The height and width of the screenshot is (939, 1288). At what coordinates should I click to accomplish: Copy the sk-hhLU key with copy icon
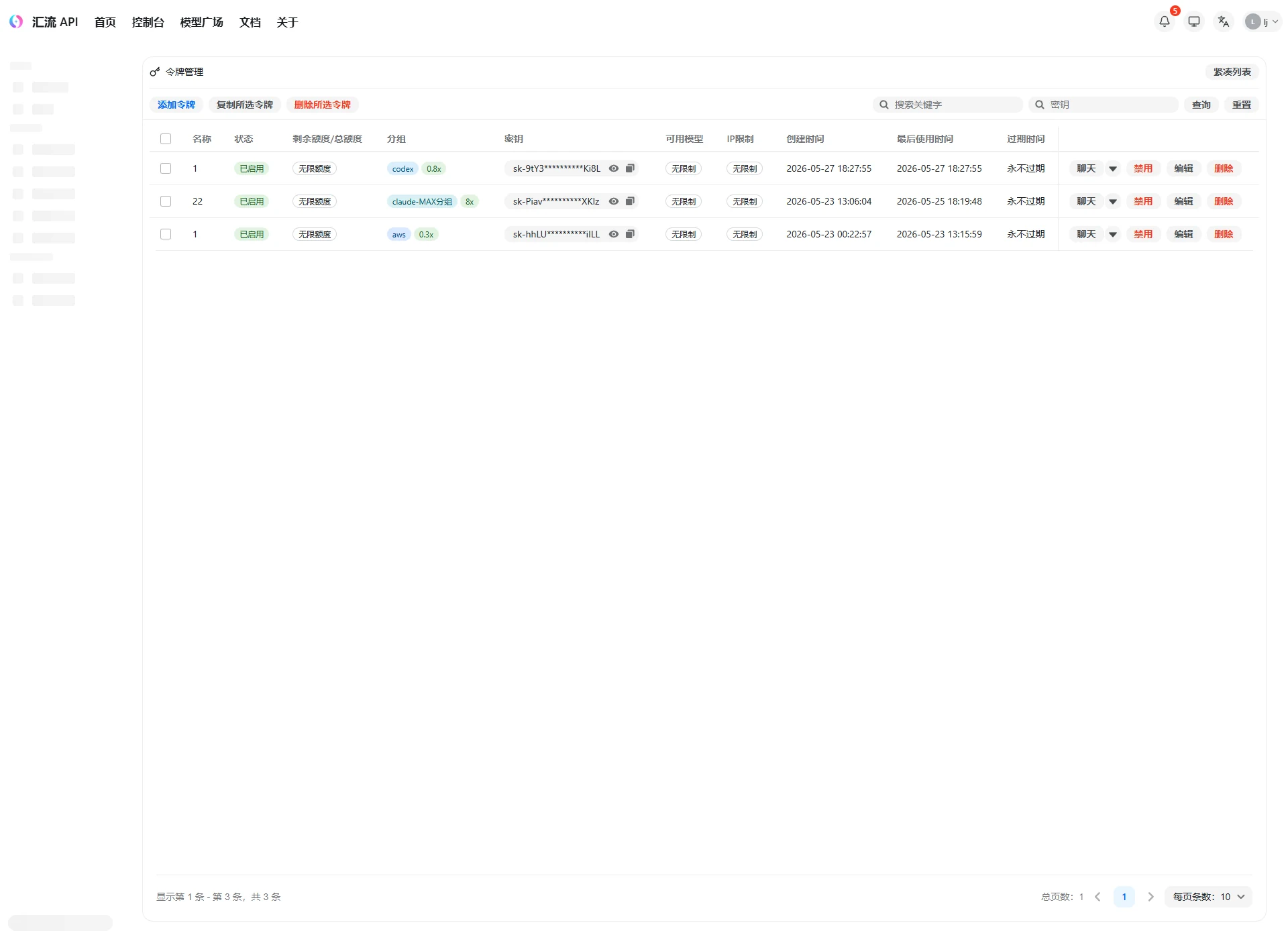[x=630, y=234]
